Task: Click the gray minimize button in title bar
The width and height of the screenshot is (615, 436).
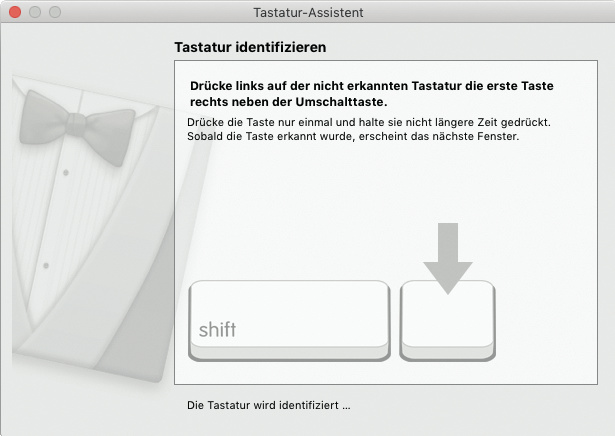Action: coord(35,12)
